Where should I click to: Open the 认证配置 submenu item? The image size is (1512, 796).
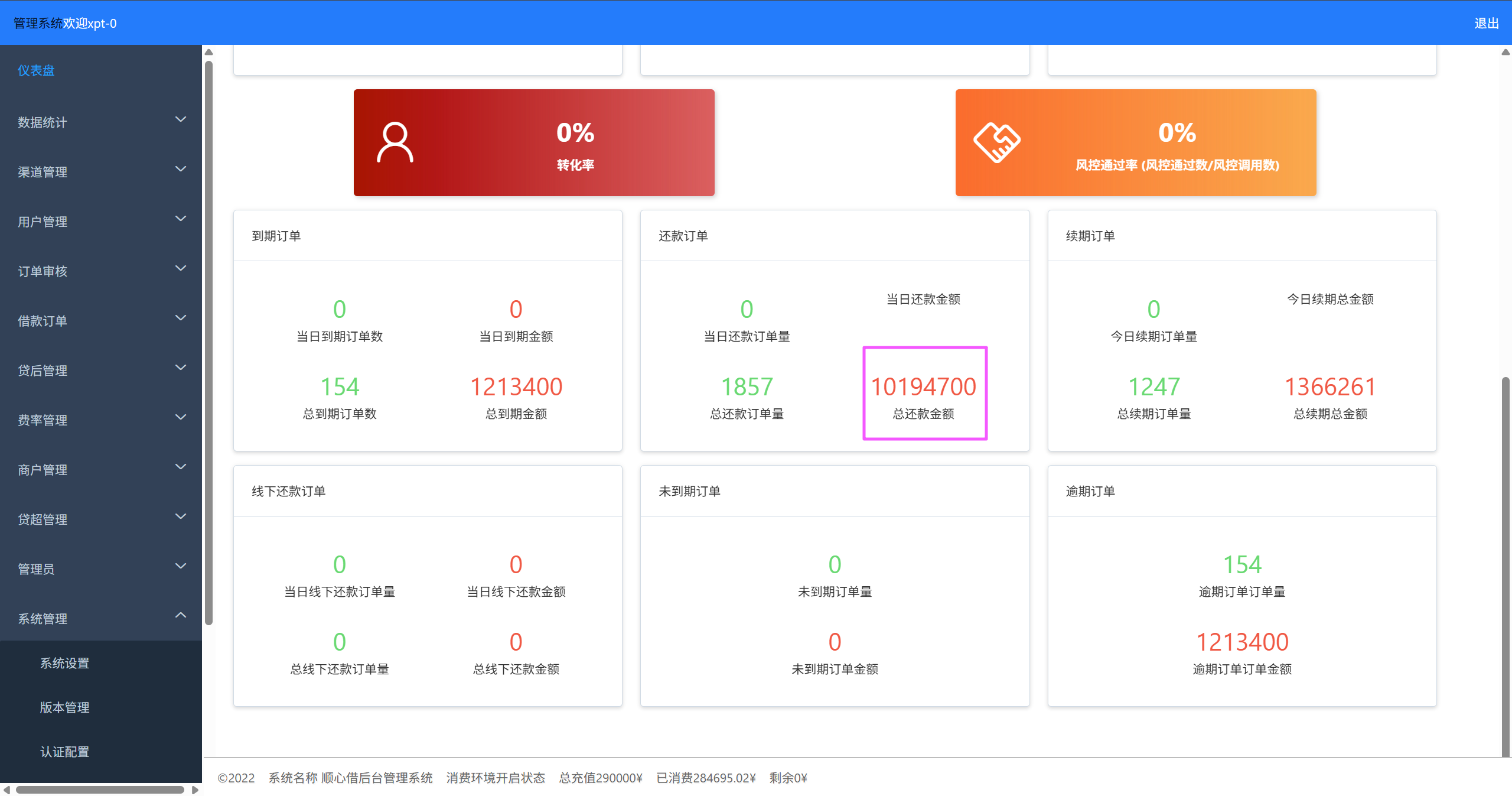[64, 752]
